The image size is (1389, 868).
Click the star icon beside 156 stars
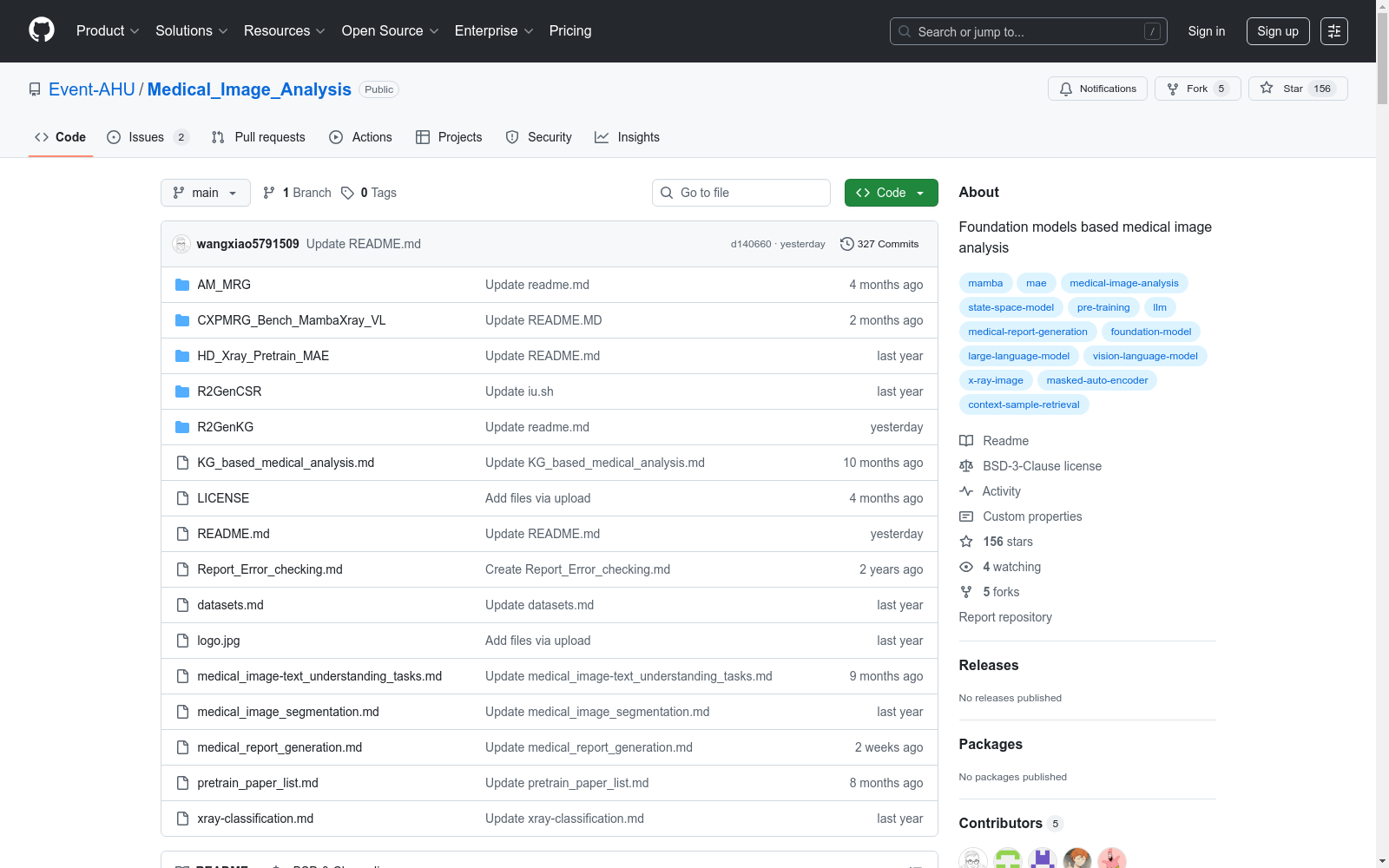(966, 542)
